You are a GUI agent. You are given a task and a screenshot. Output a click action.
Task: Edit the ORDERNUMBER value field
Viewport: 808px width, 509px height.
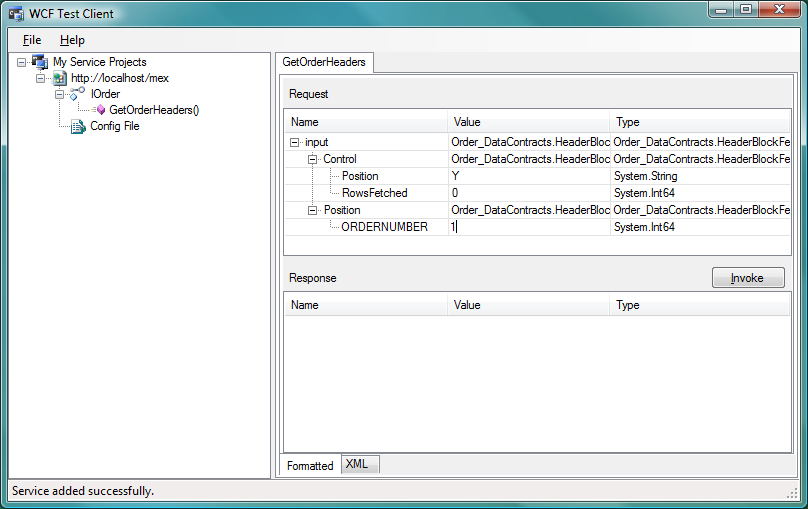pos(528,227)
